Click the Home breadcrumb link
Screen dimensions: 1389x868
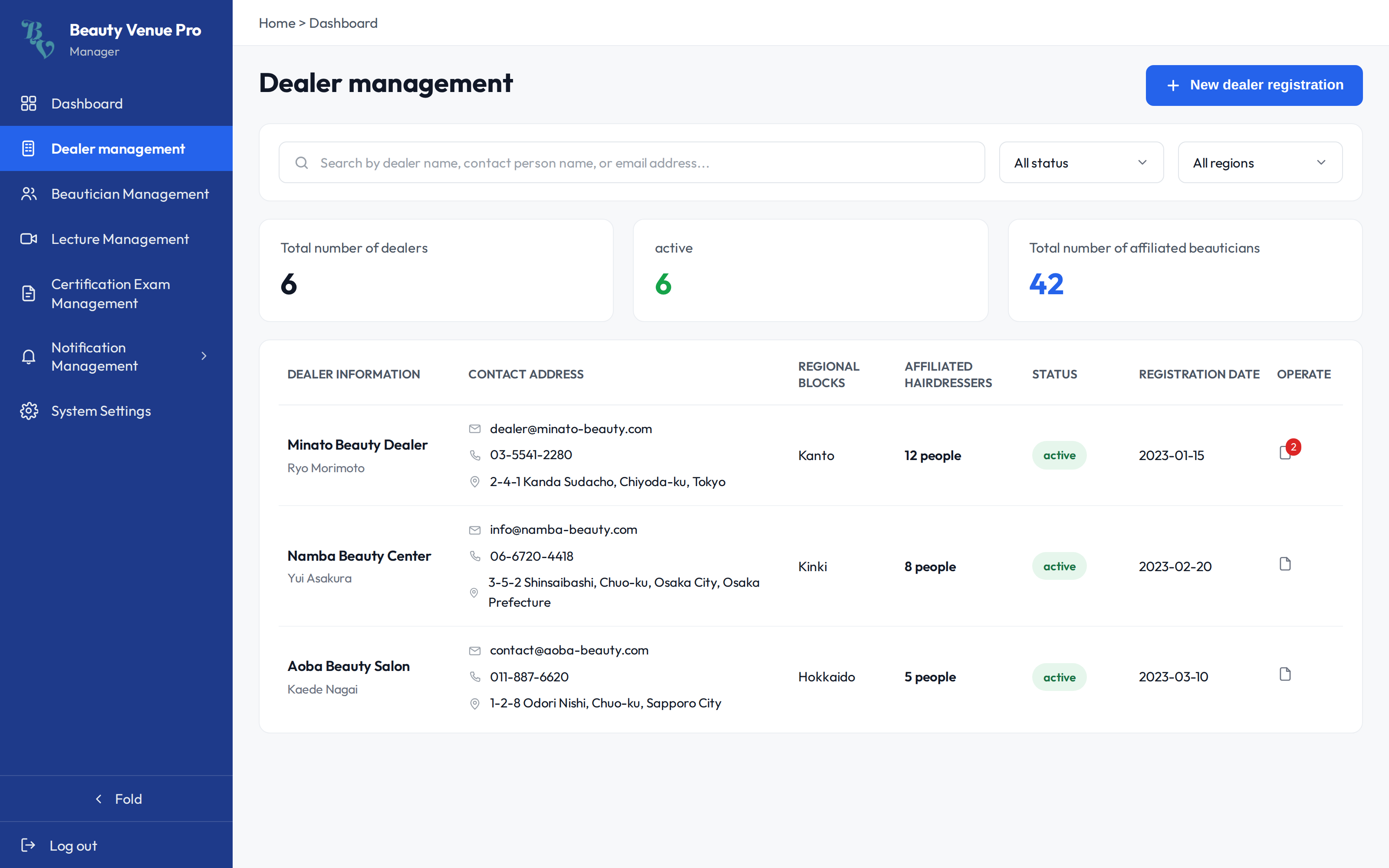(276, 23)
